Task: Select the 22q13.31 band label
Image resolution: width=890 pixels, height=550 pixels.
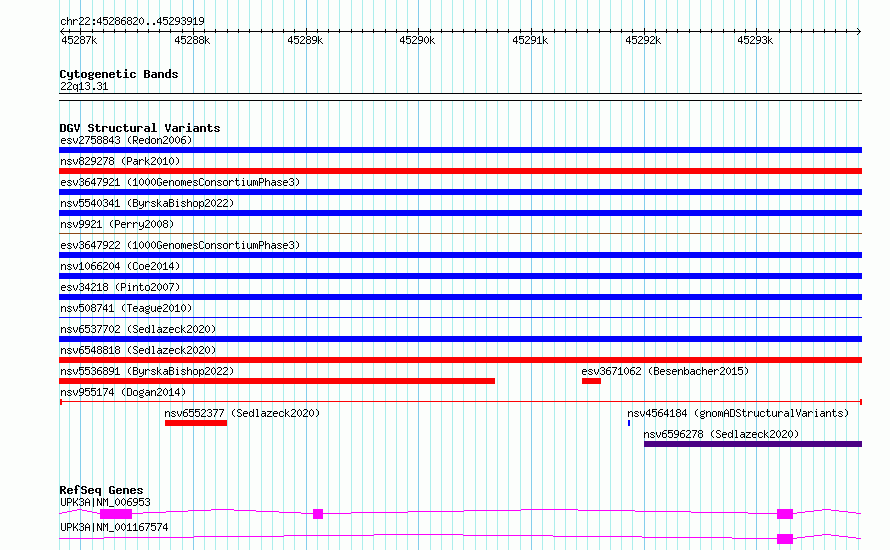Action: point(84,86)
